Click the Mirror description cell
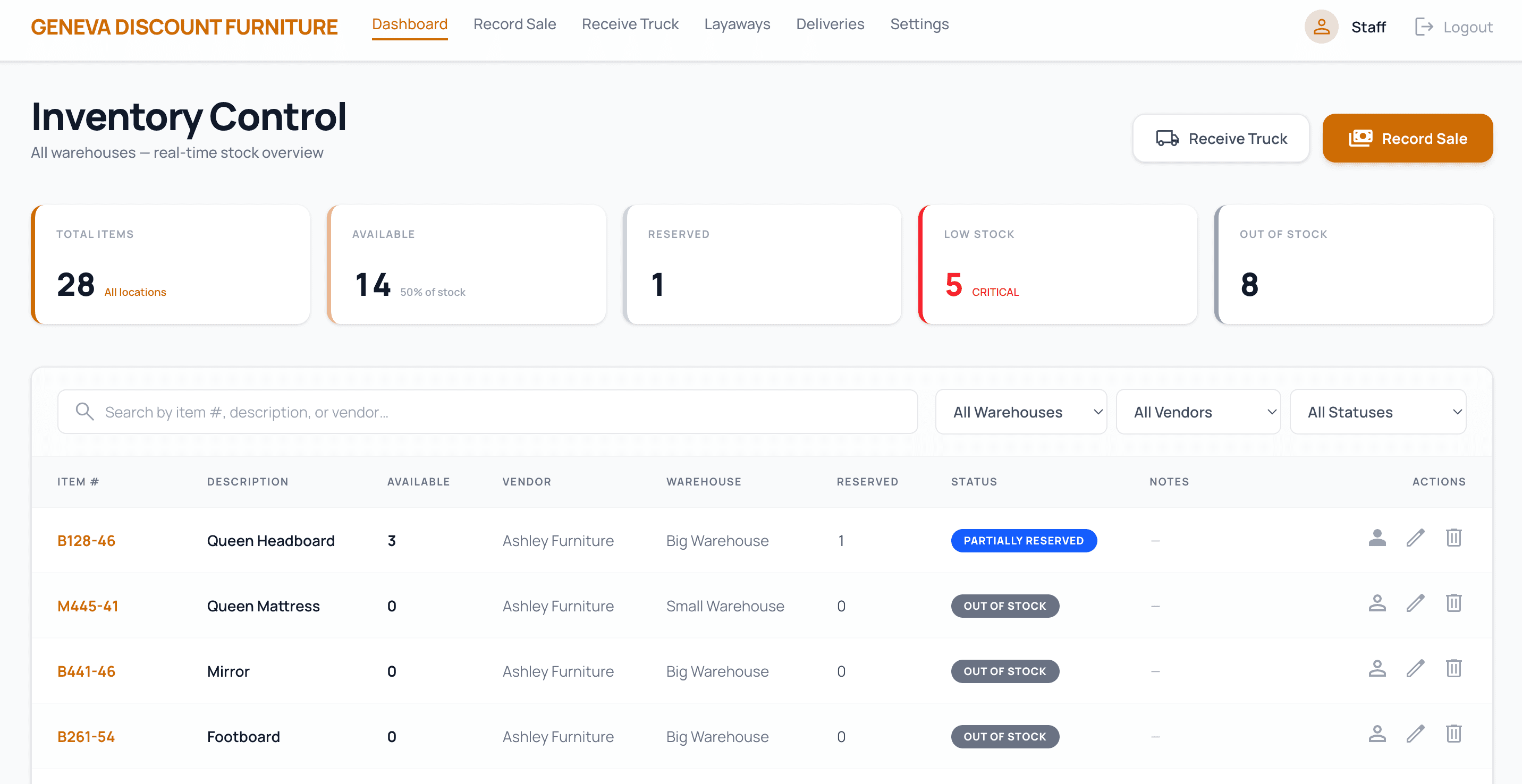 pyautogui.click(x=228, y=672)
